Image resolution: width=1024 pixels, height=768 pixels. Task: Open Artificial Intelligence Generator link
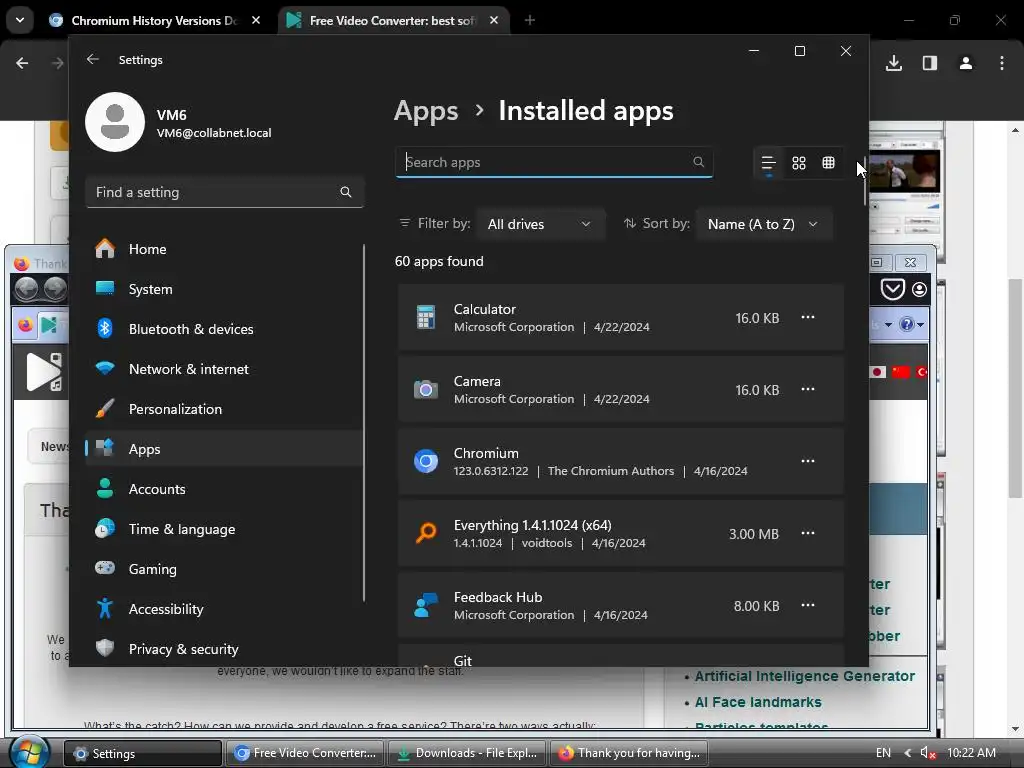tap(805, 676)
